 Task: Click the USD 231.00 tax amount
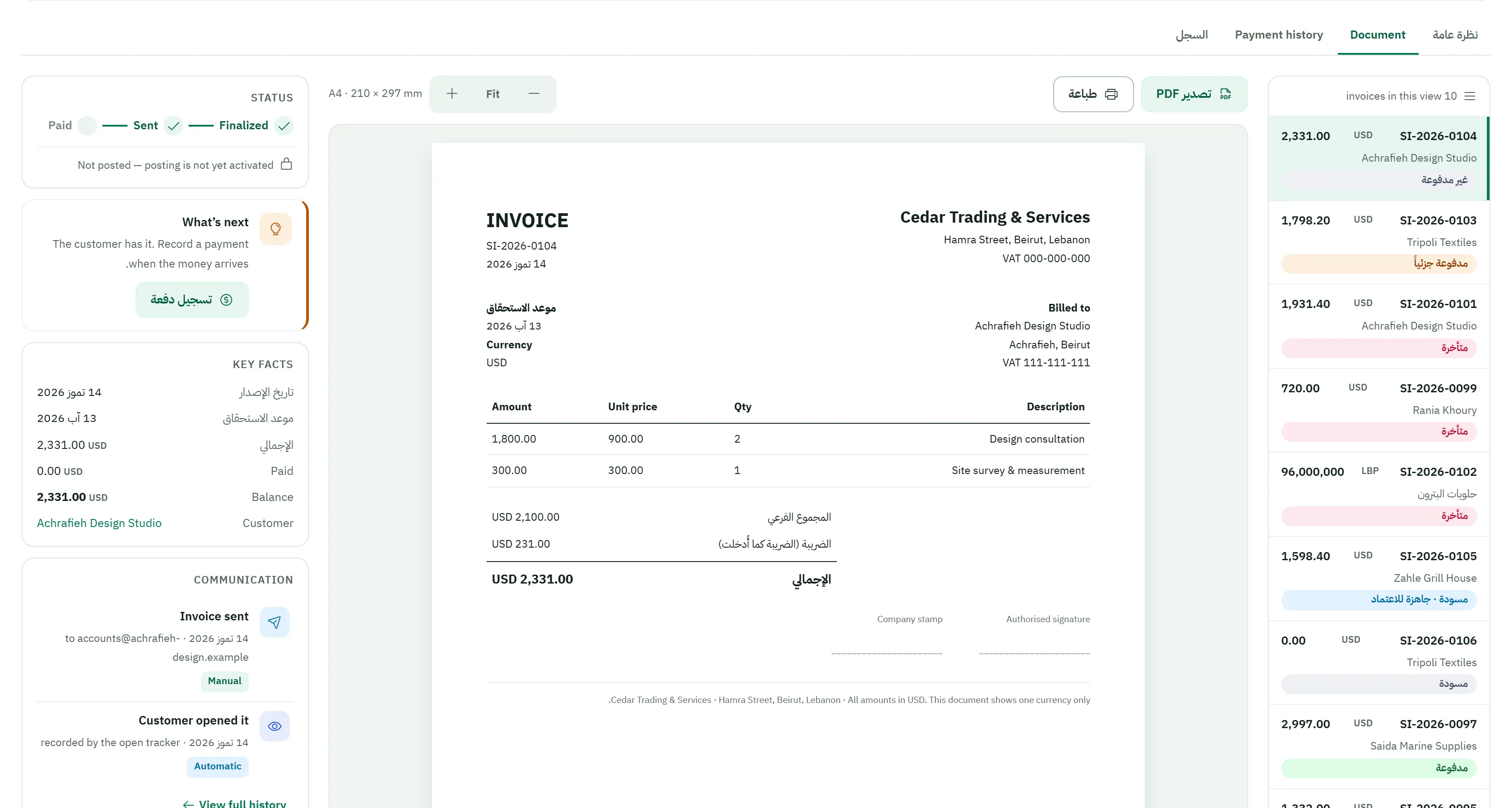click(521, 544)
